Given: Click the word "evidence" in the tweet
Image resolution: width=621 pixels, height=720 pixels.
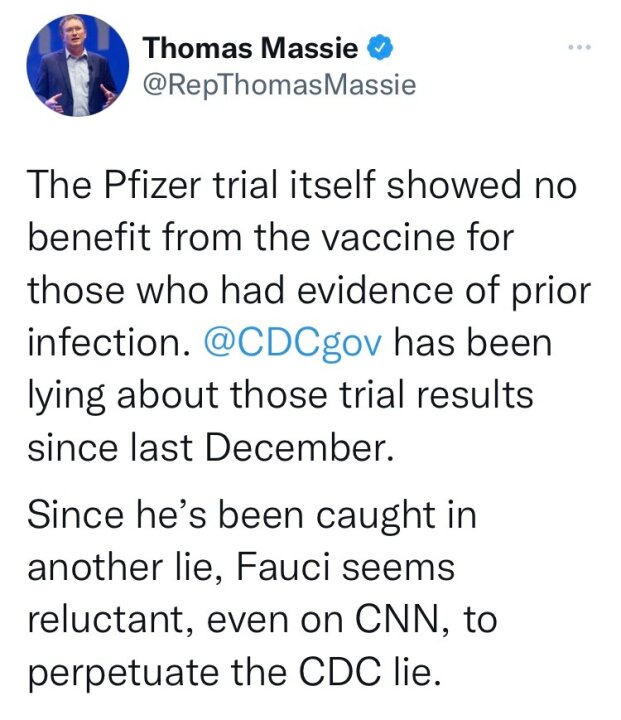Looking at the screenshot, I should click(375, 291).
